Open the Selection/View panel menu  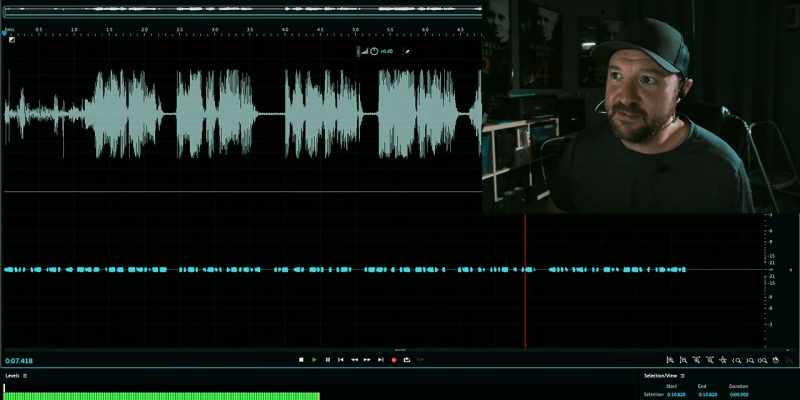683,376
